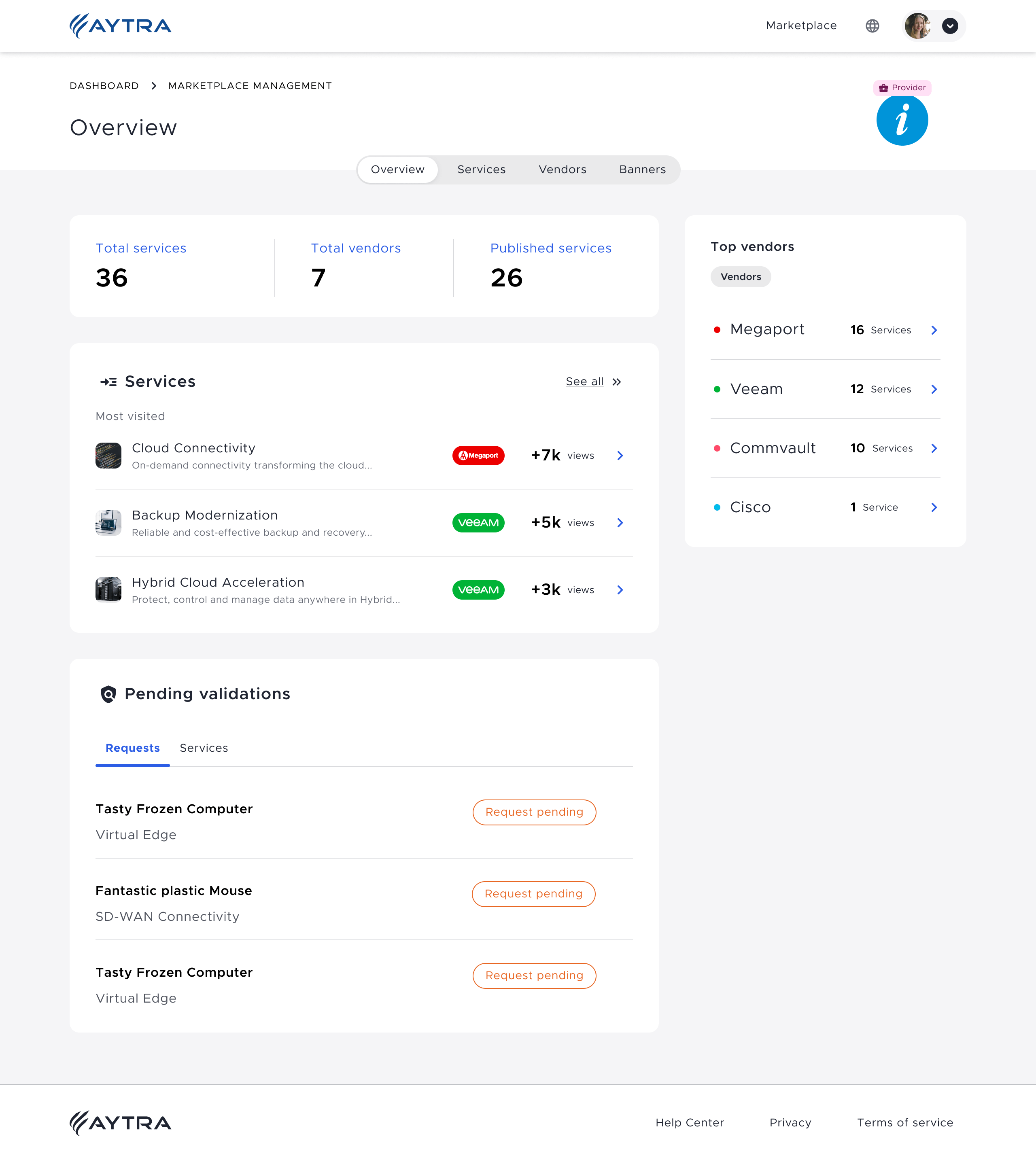1036x1162 pixels.
Task: Click the Fantastic plastic Mouse request name
Action: 174,891
